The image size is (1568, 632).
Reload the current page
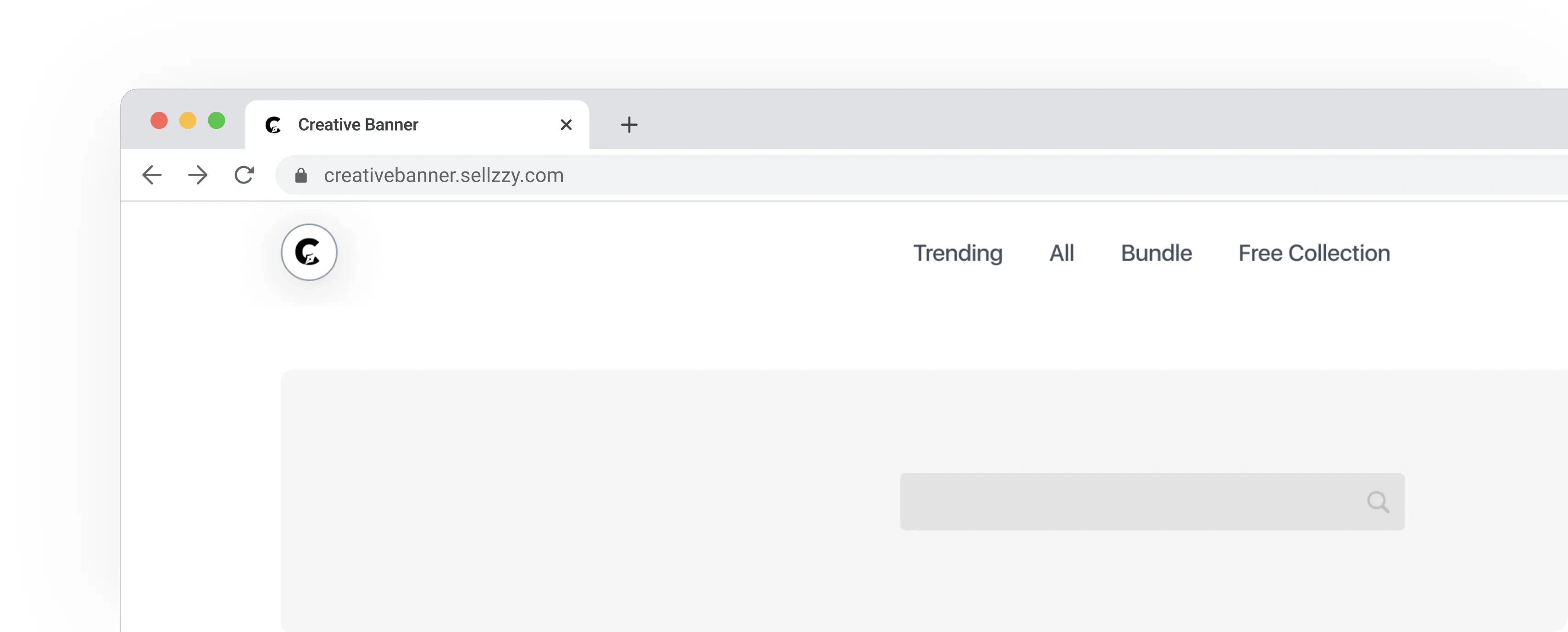click(x=244, y=175)
